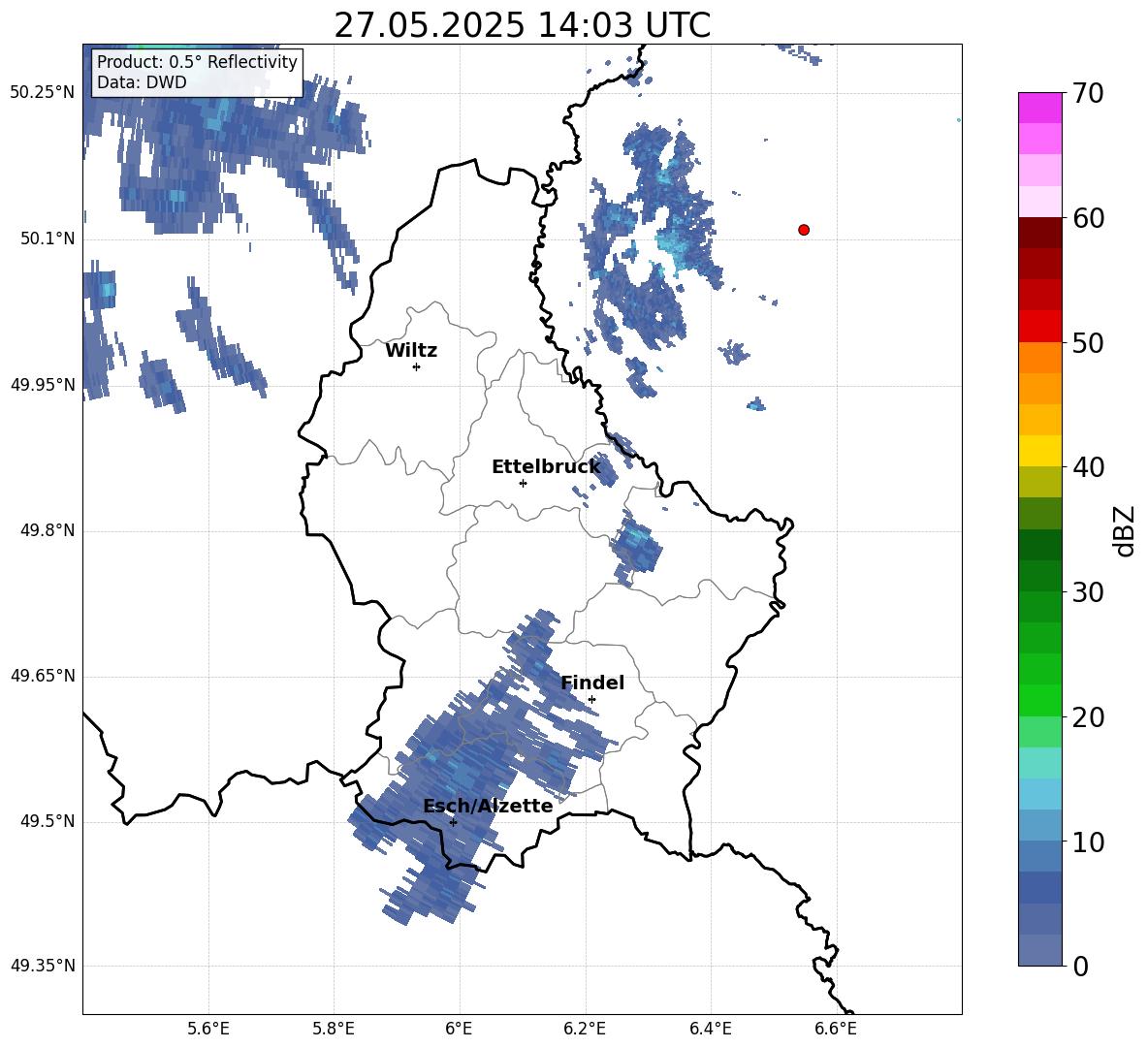Pick the magenta swatch at colorbar top

(1040, 108)
